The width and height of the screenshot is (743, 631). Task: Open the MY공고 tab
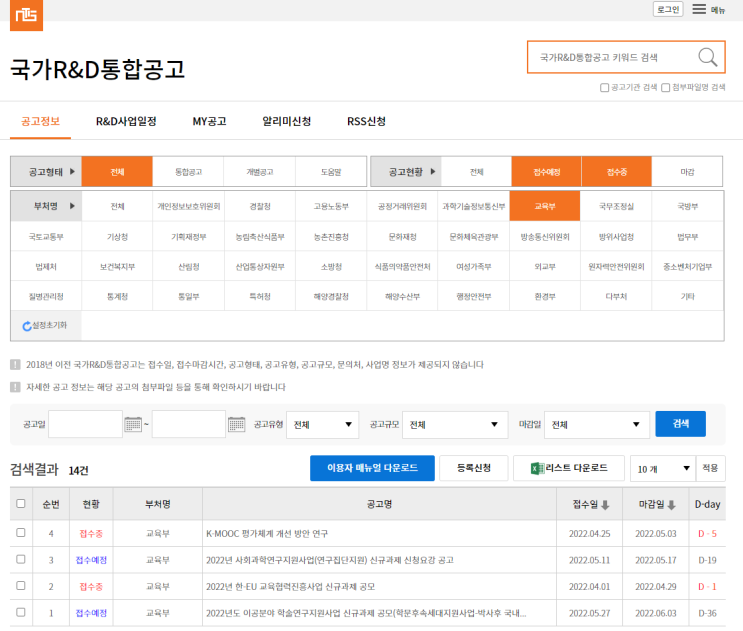pos(209,121)
